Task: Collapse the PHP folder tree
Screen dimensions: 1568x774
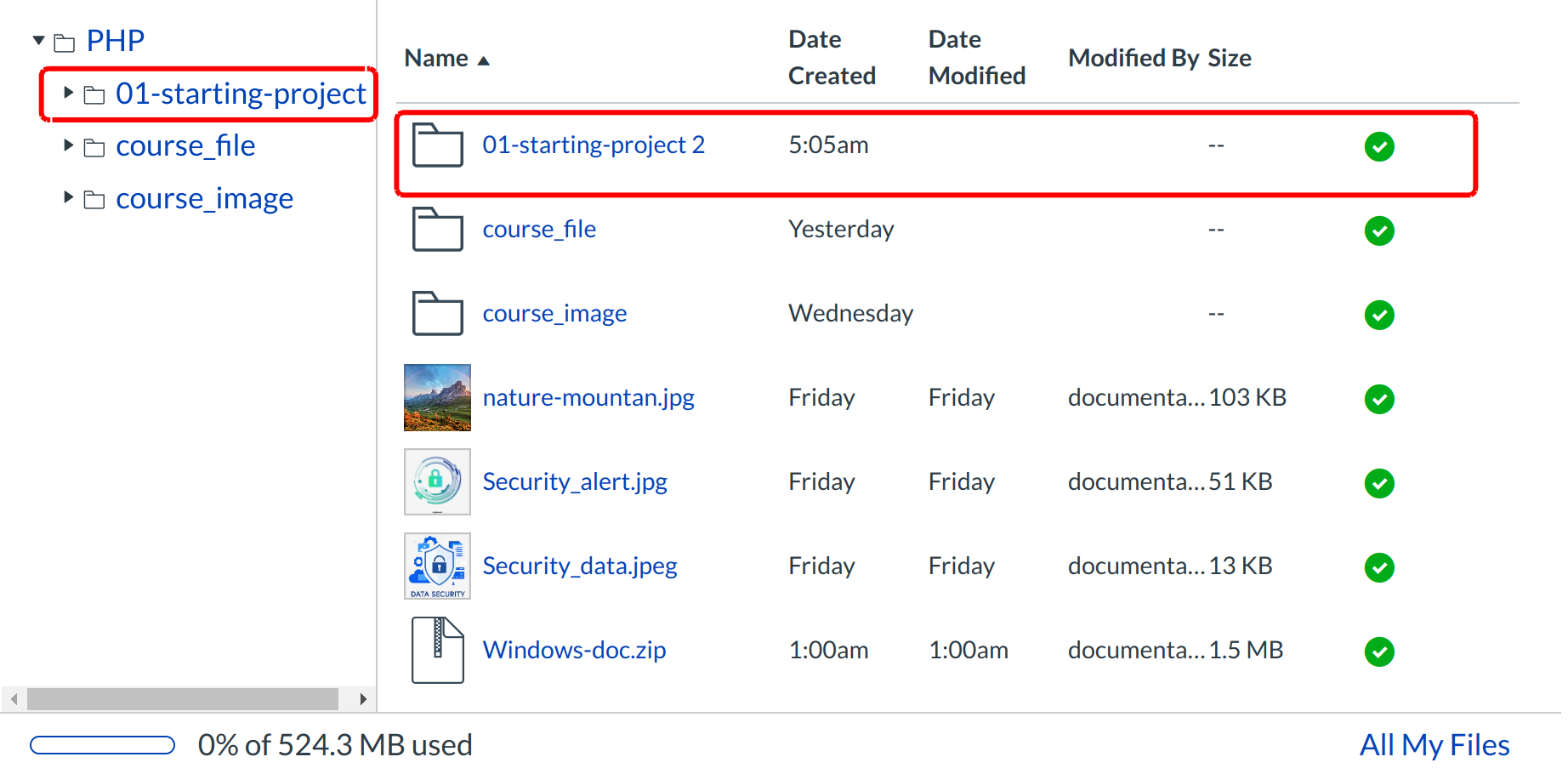Action: coord(38,41)
